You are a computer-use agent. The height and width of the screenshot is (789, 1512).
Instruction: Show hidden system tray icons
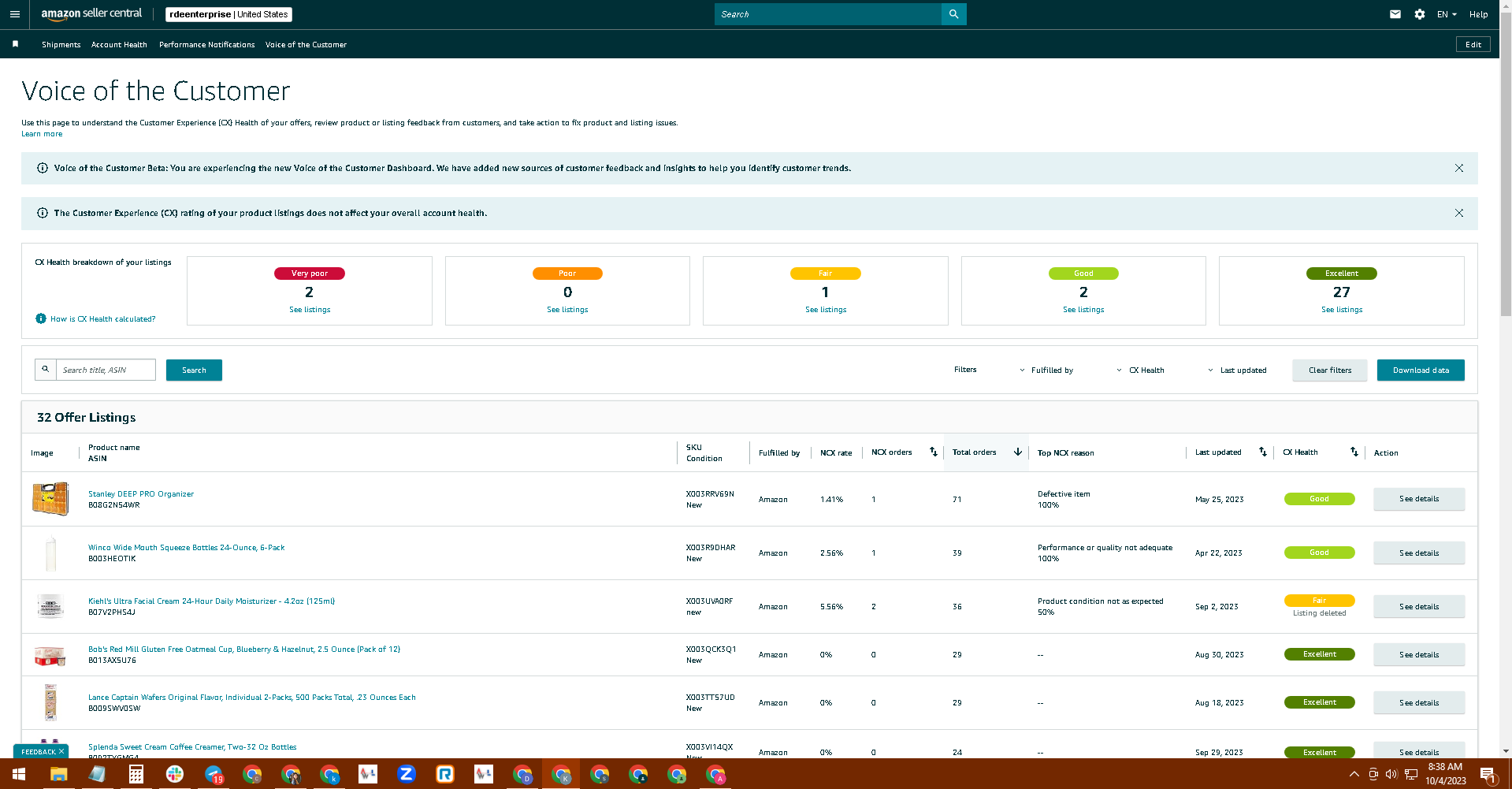[1354, 774]
